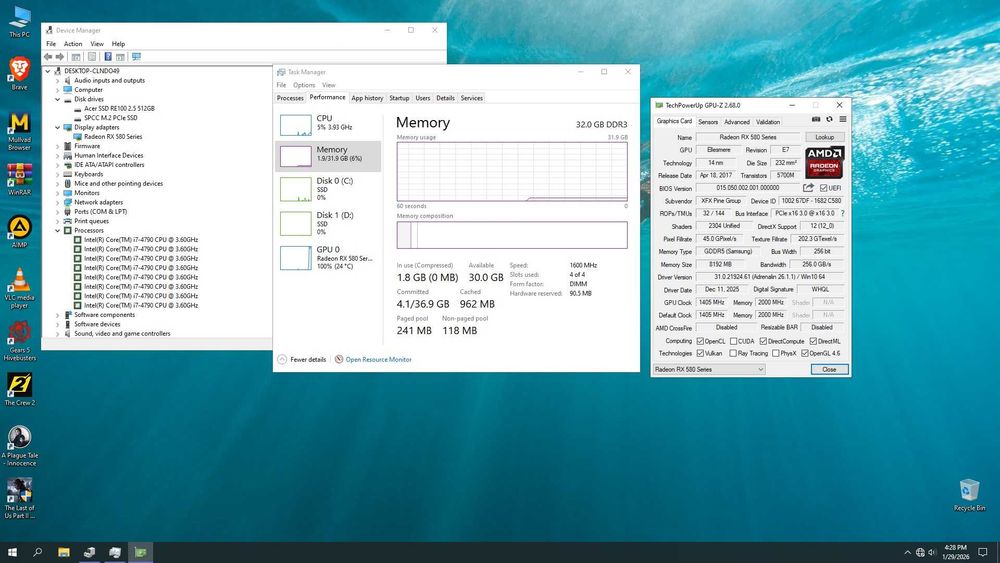Select GPU 0 in Task Manager sidebar
This screenshot has width=1000, height=563.
point(328,258)
